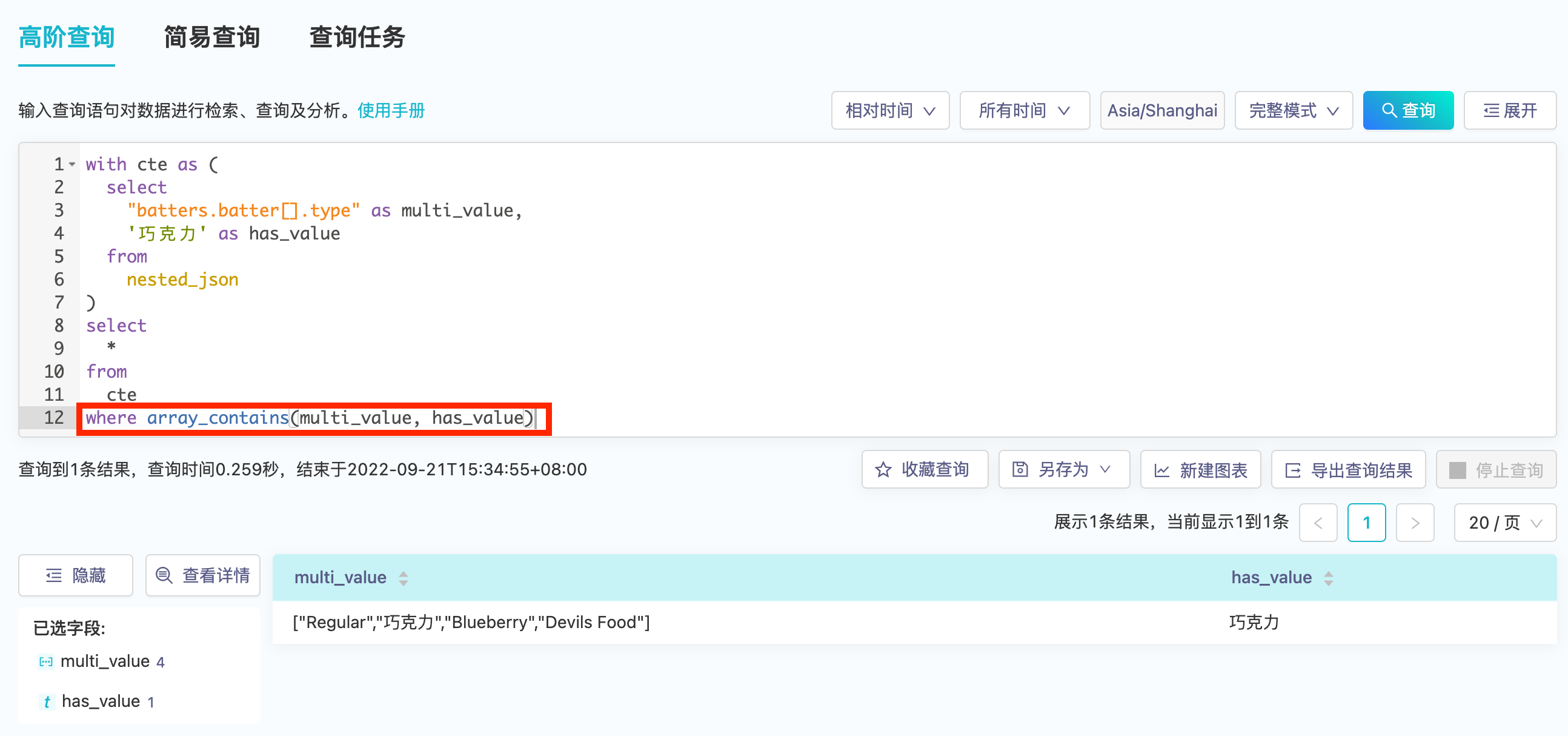Select page 1 in pagination

click(x=1366, y=523)
